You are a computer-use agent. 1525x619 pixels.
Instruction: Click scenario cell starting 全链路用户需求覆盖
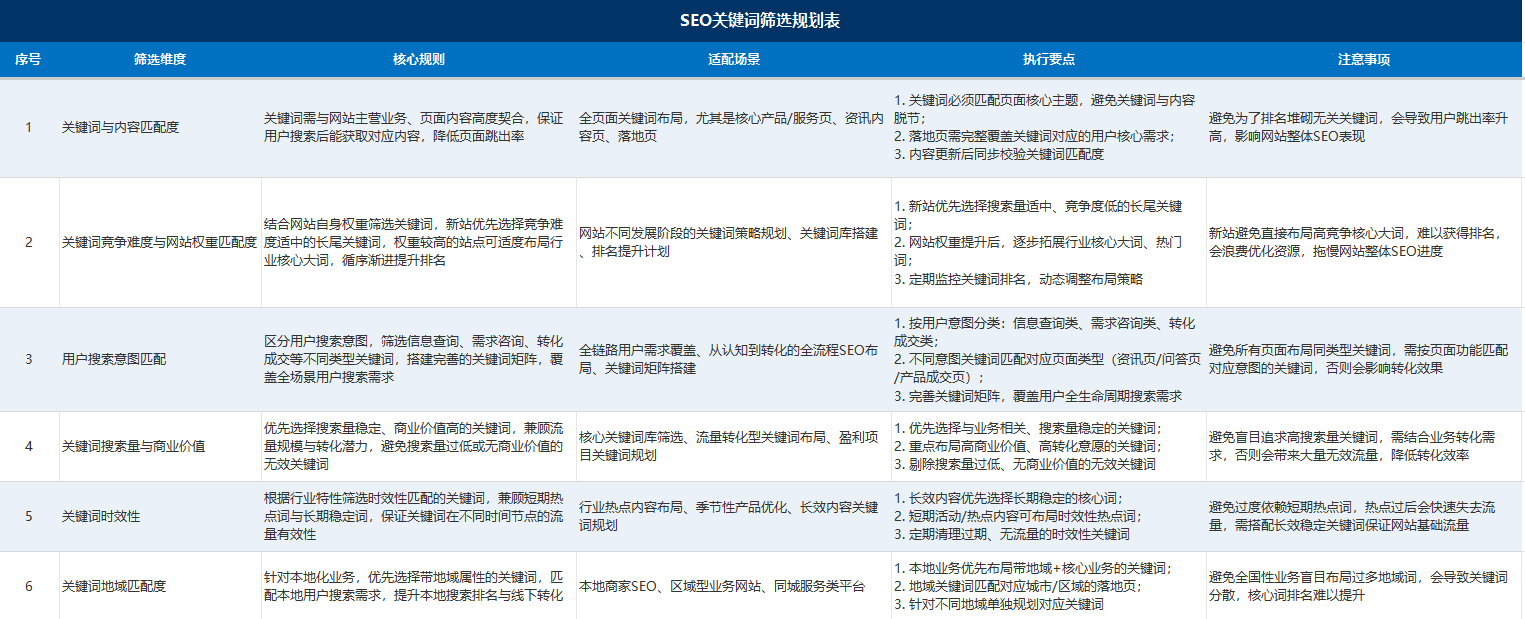click(734, 359)
